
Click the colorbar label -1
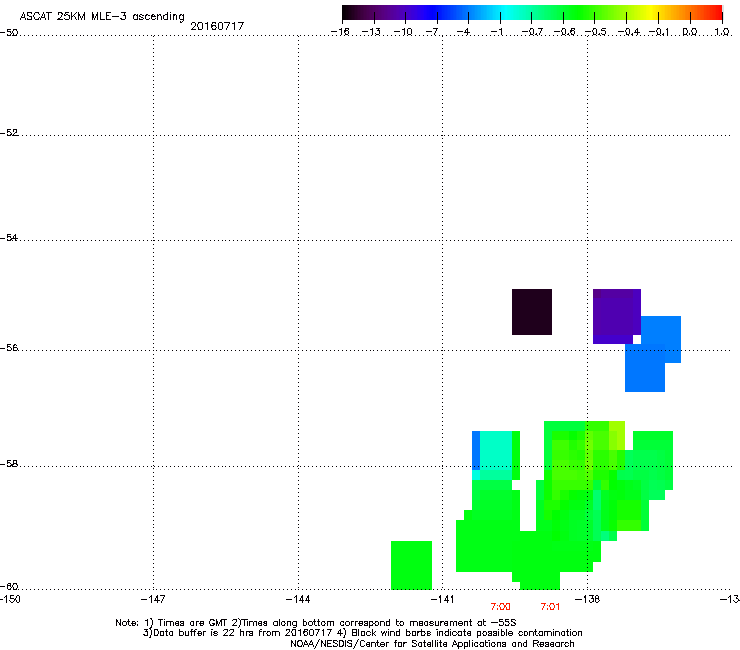pos(496,32)
